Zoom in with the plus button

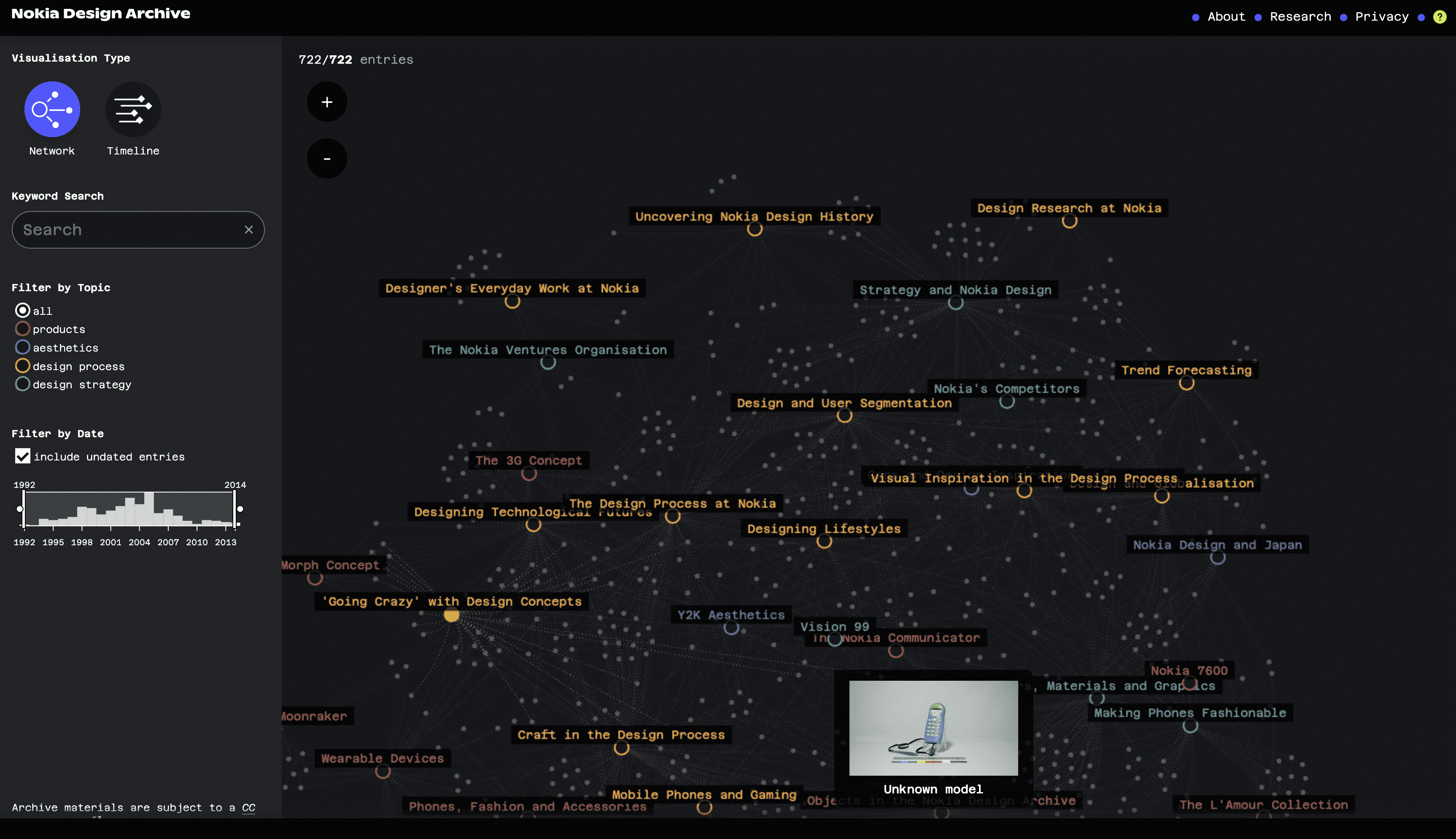click(x=327, y=102)
